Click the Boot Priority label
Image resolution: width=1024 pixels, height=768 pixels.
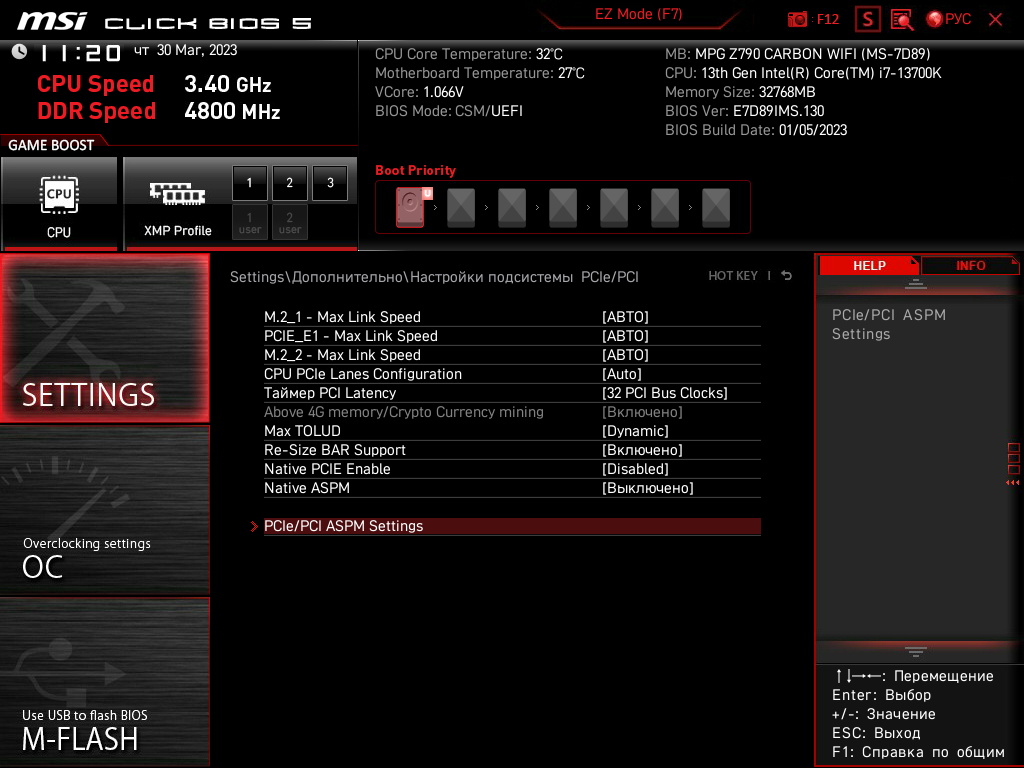(x=415, y=170)
